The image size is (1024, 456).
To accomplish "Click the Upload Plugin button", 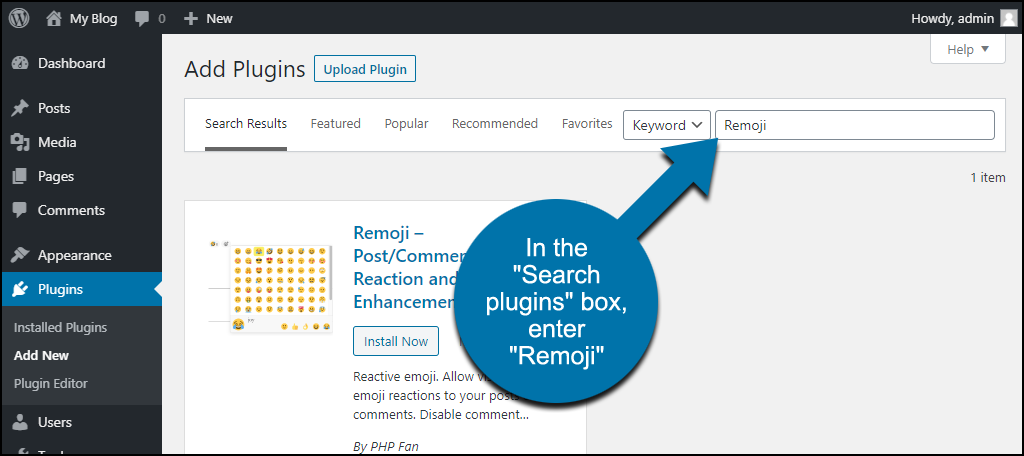I will point(365,69).
